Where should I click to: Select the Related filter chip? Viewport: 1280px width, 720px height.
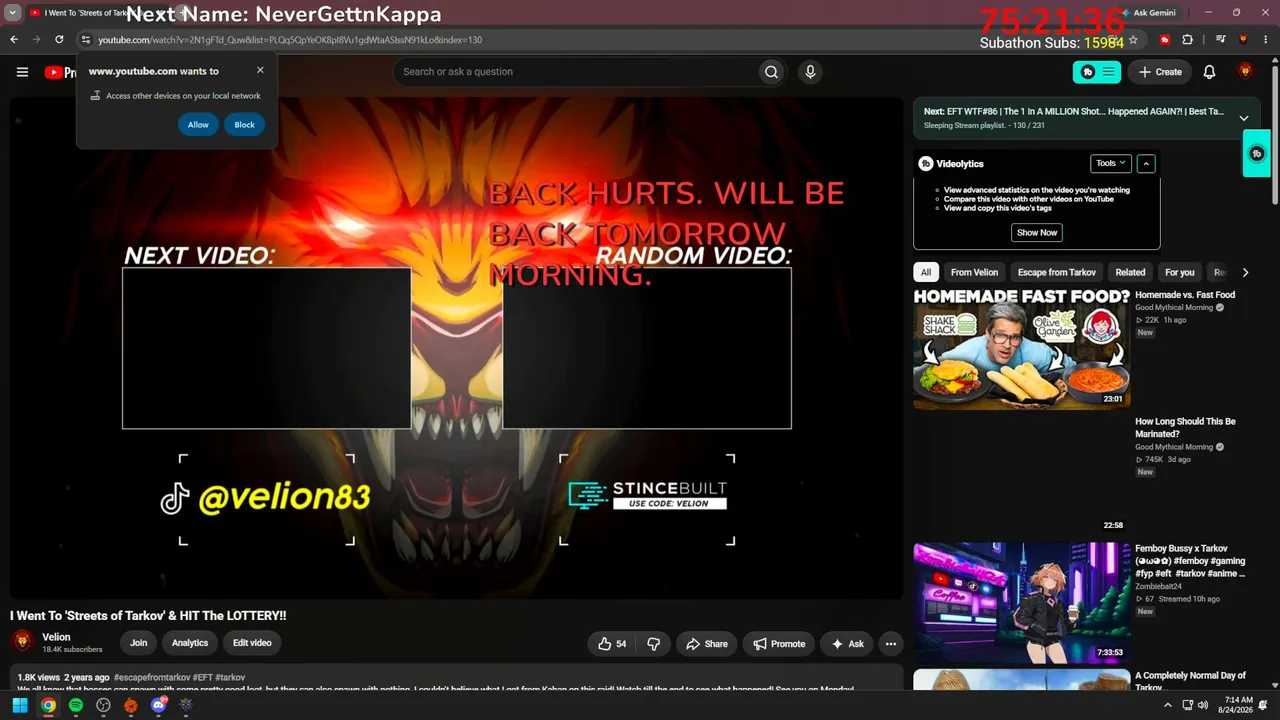point(1130,272)
